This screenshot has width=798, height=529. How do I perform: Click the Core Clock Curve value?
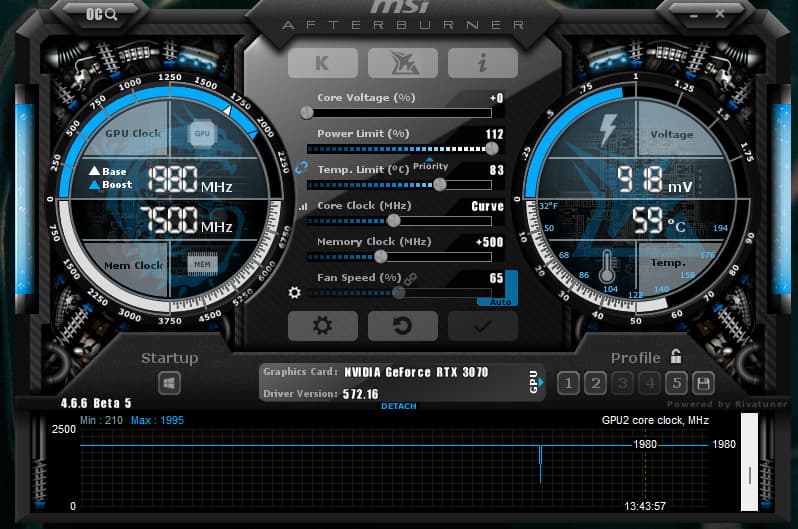point(488,206)
